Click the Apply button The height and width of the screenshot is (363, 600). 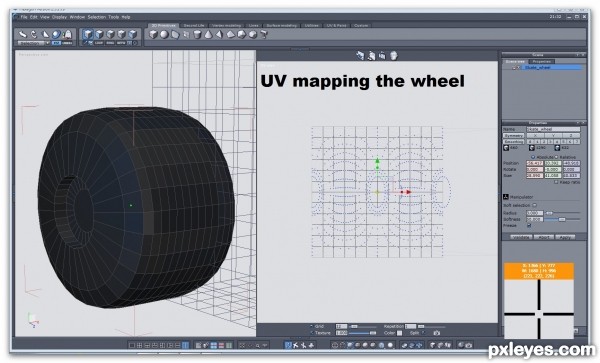tap(565, 237)
